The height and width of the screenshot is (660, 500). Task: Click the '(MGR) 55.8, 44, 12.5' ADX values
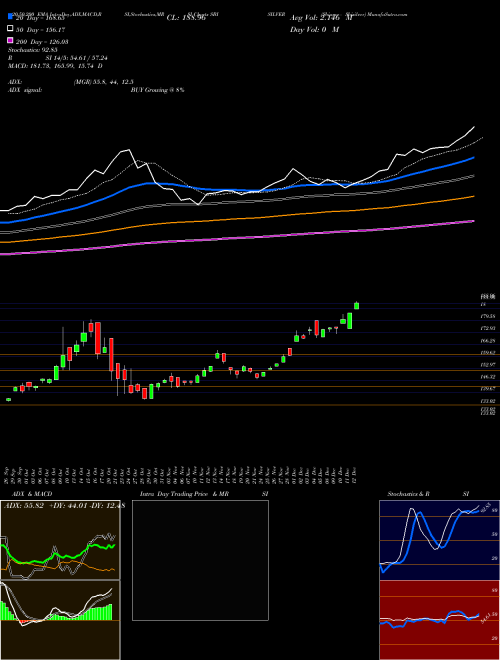tap(104, 82)
